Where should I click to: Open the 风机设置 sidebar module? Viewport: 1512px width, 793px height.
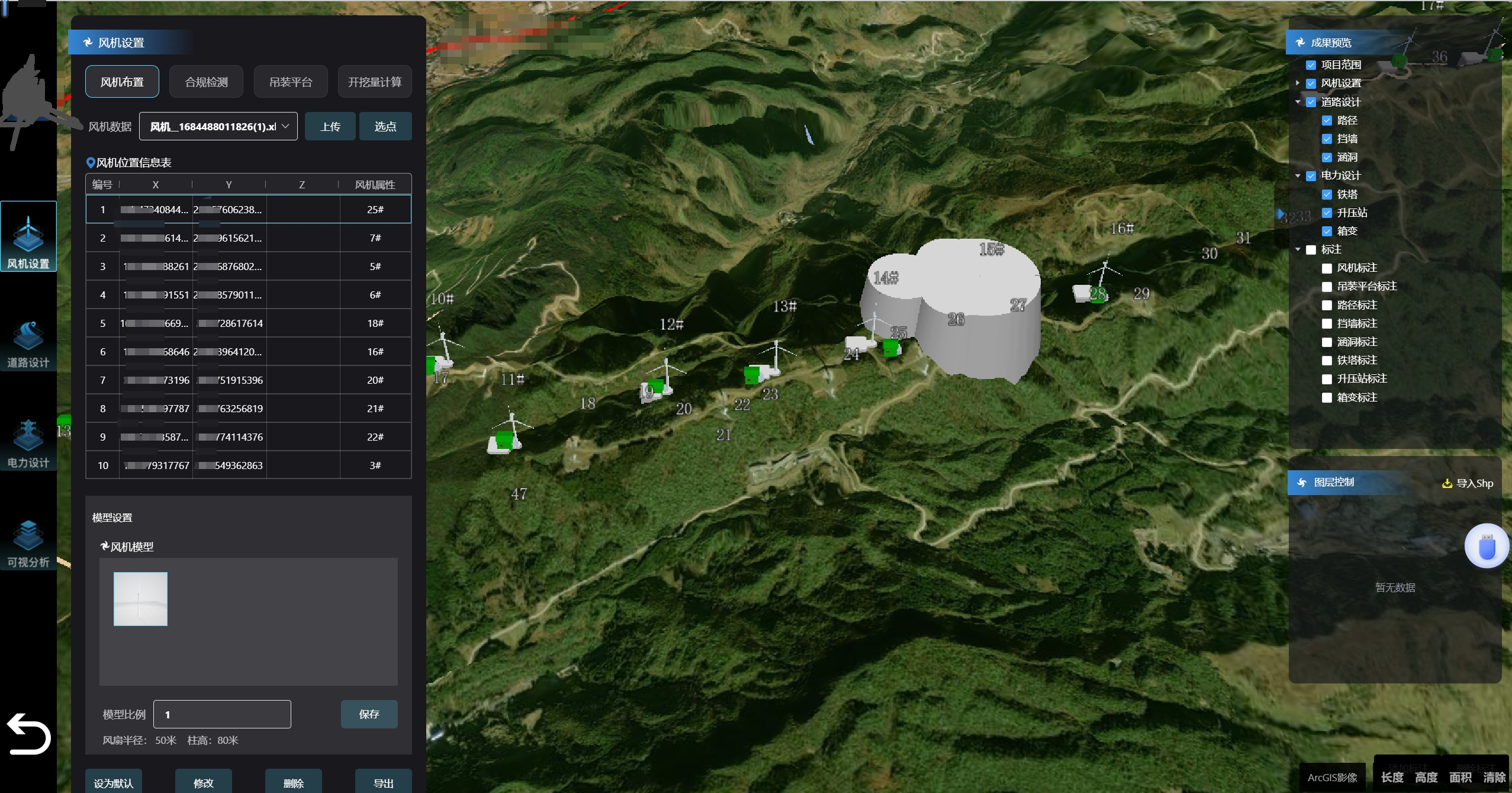point(28,236)
